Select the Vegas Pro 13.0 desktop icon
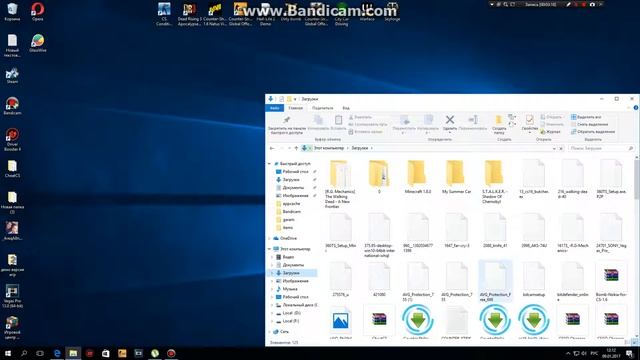The width and height of the screenshot is (640, 360). tap(12, 296)
